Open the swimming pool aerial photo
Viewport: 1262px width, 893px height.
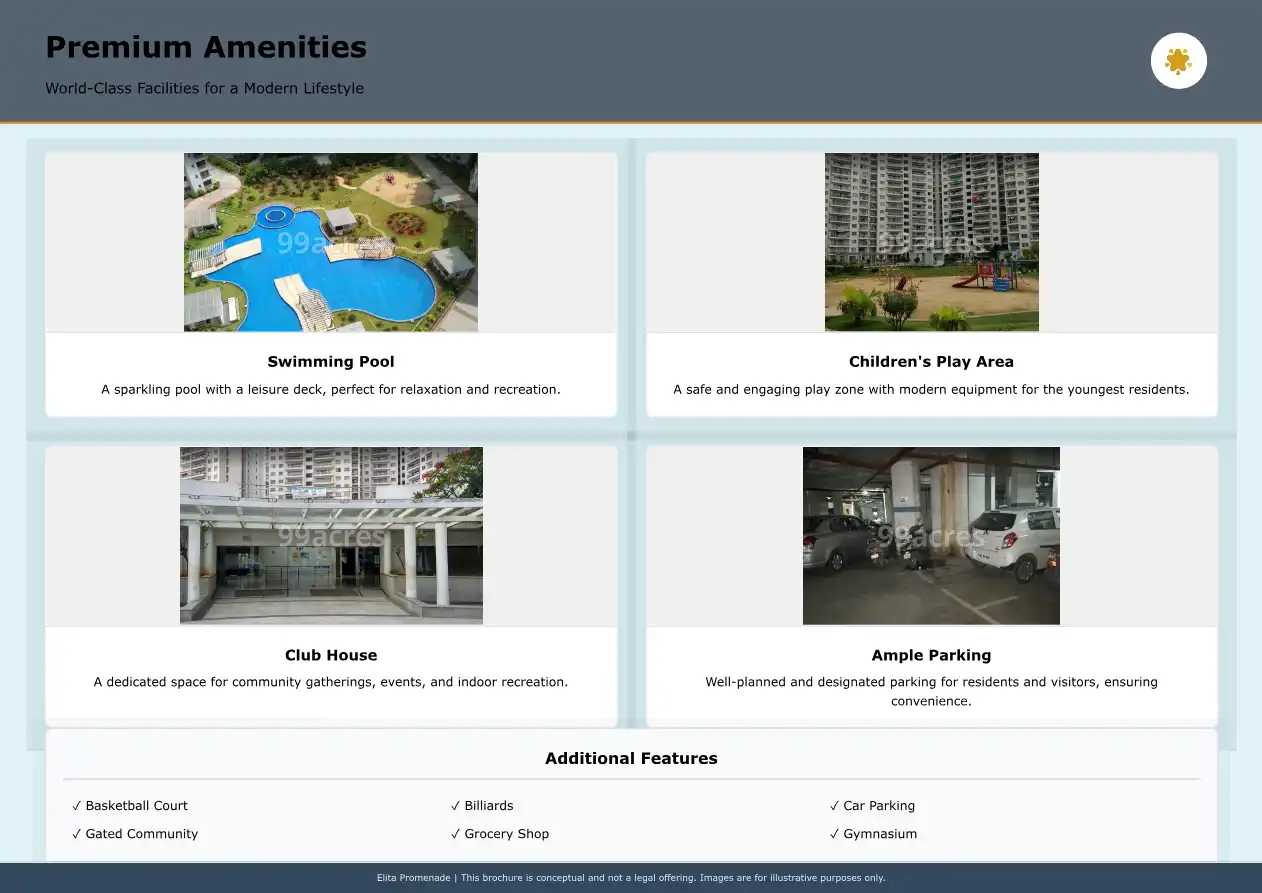pos(330,242)
